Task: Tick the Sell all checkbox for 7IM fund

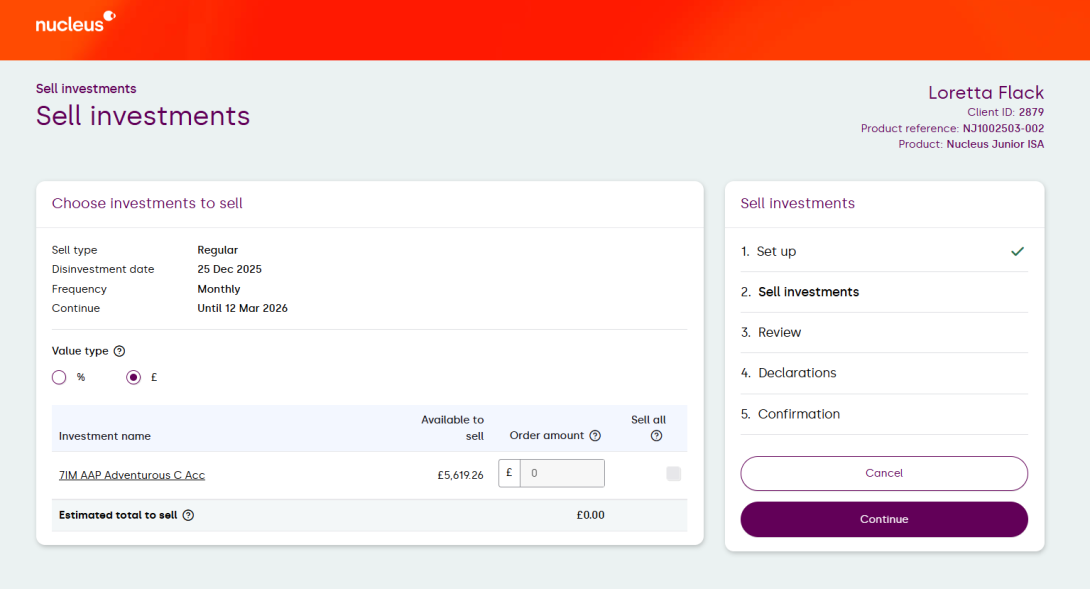Action: pos(674,474)
